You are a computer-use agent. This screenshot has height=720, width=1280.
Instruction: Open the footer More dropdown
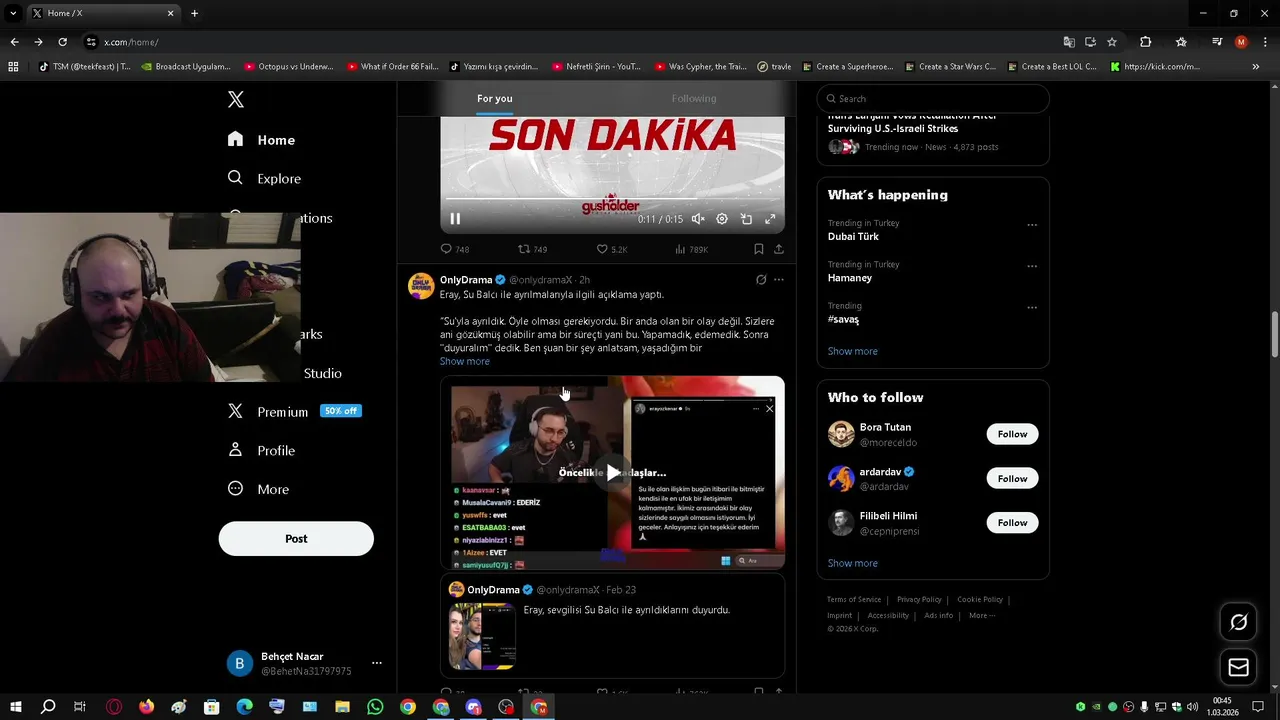click(982, 615)
